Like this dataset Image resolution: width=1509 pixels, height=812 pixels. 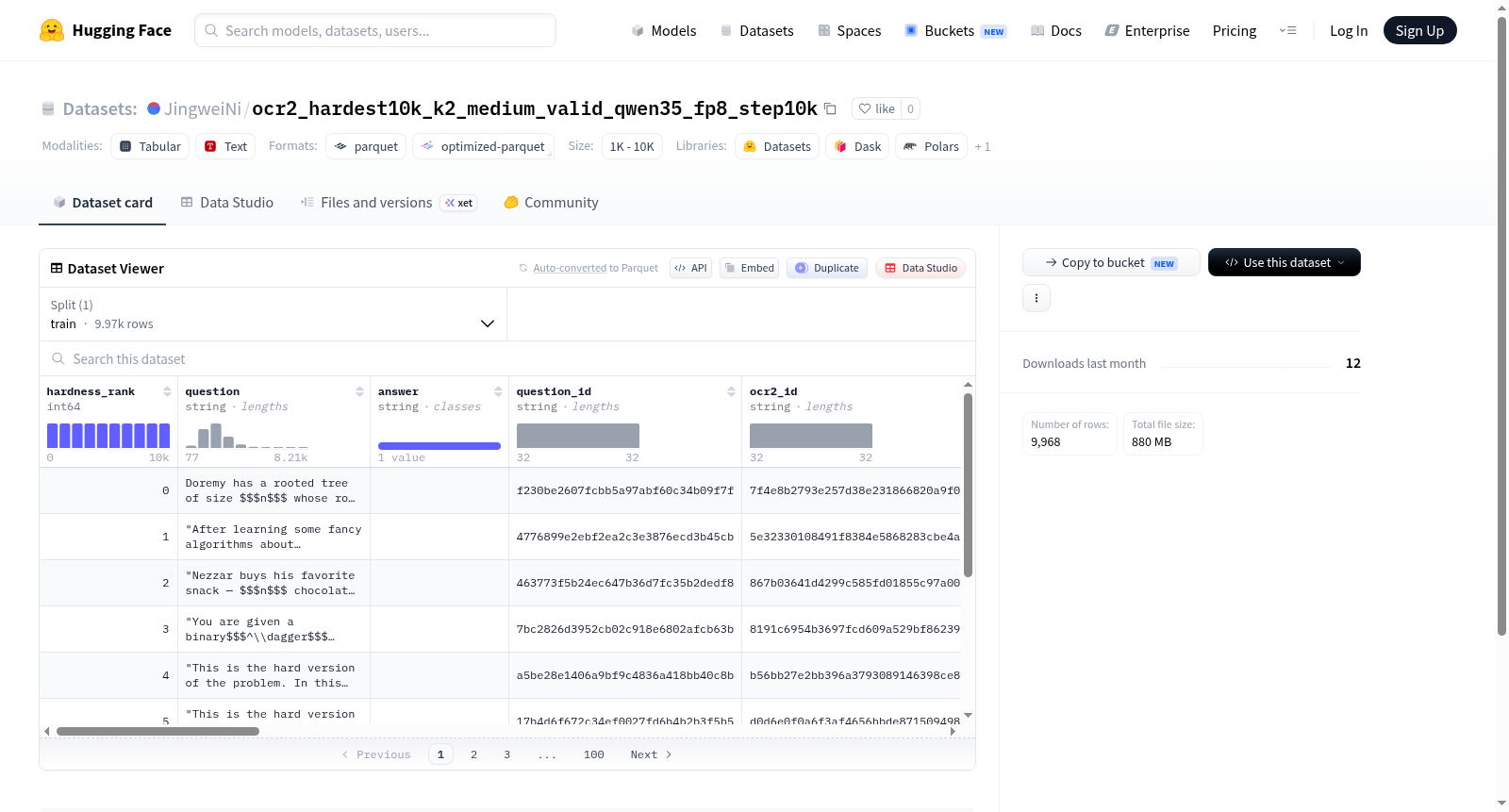(x=877, y=108)
